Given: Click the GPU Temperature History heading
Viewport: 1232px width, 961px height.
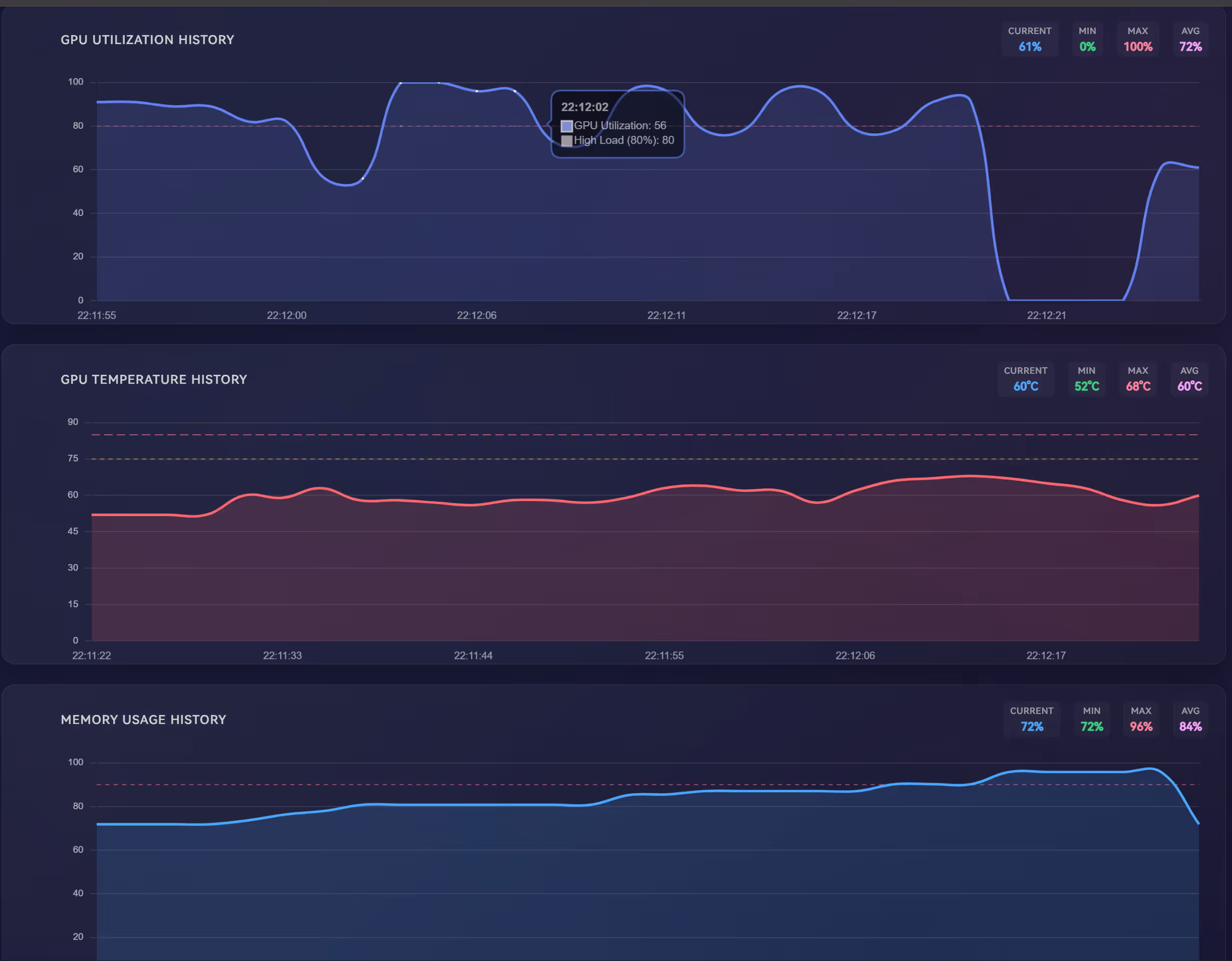Looking at the screenshot, I should click(153, 380).
